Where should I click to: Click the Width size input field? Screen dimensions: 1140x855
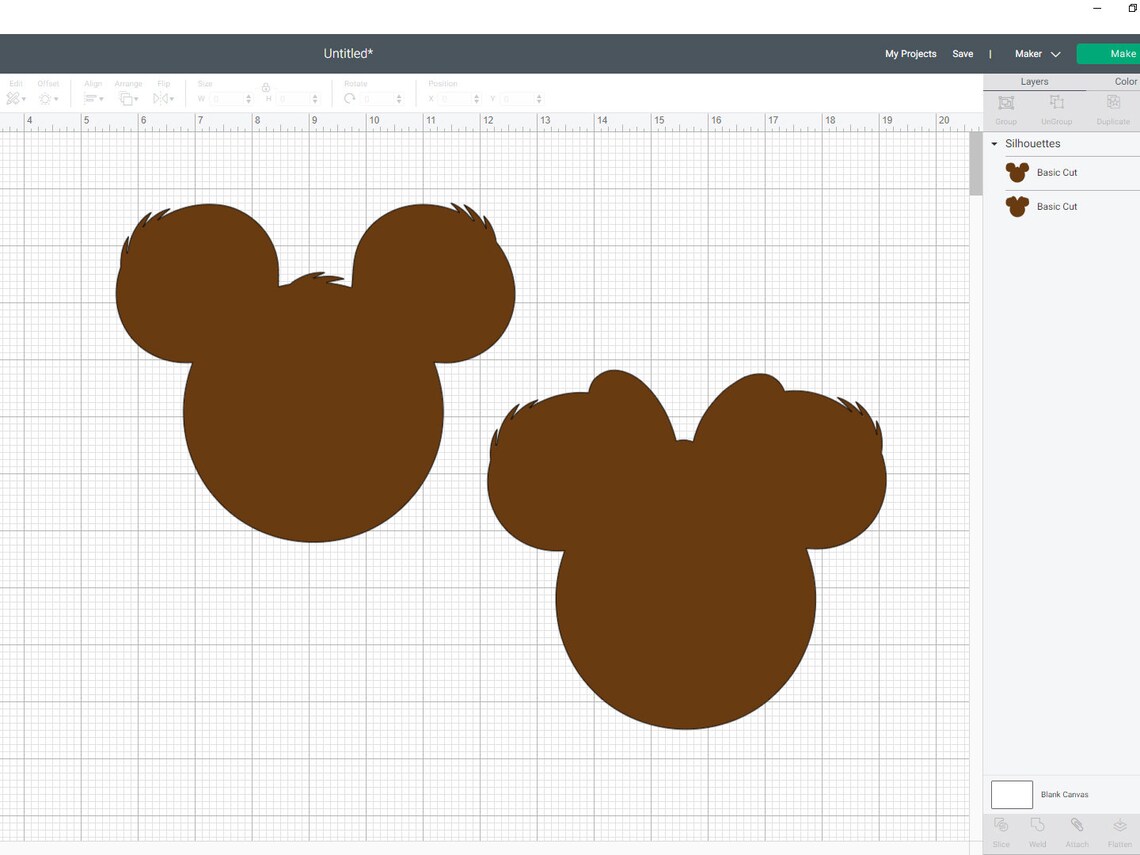point(226,99)
